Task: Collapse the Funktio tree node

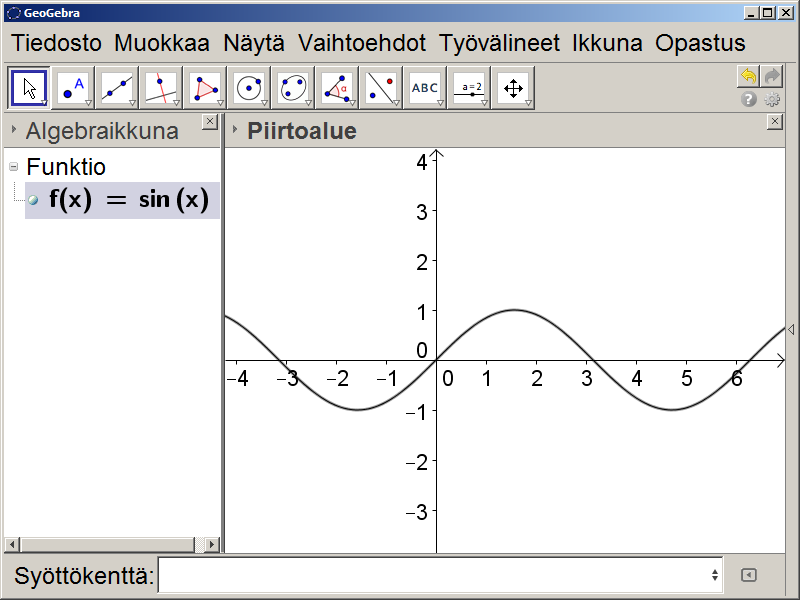Action: pos(14,166)
